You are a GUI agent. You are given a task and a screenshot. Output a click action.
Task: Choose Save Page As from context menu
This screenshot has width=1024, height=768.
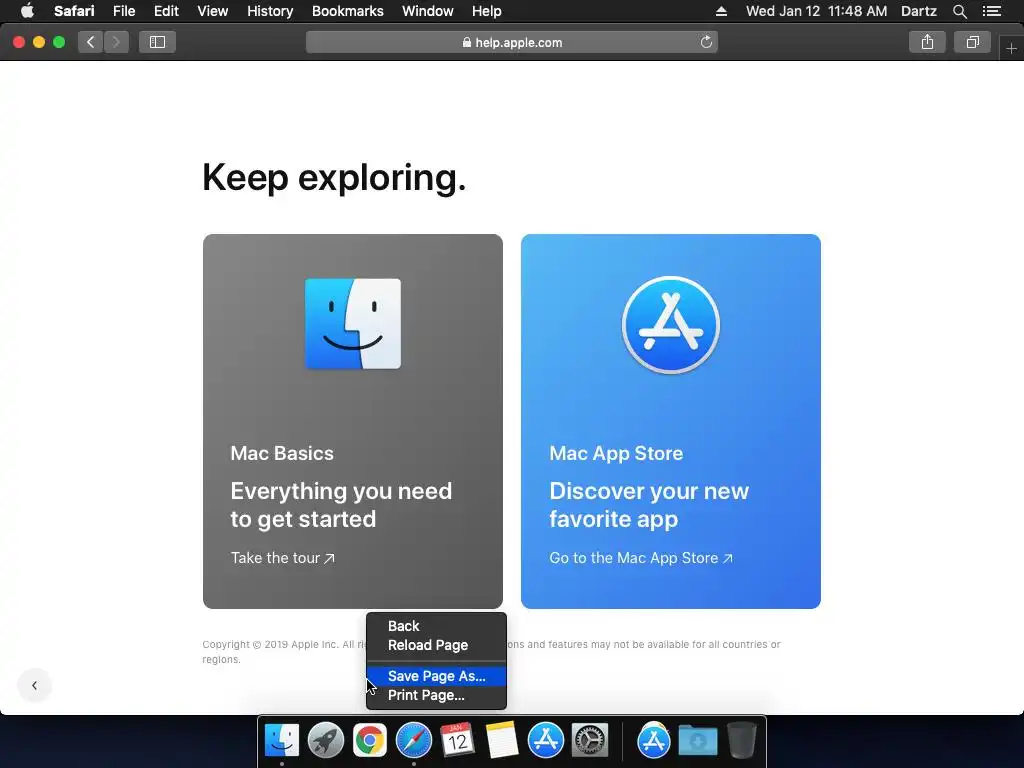point(436,676)
